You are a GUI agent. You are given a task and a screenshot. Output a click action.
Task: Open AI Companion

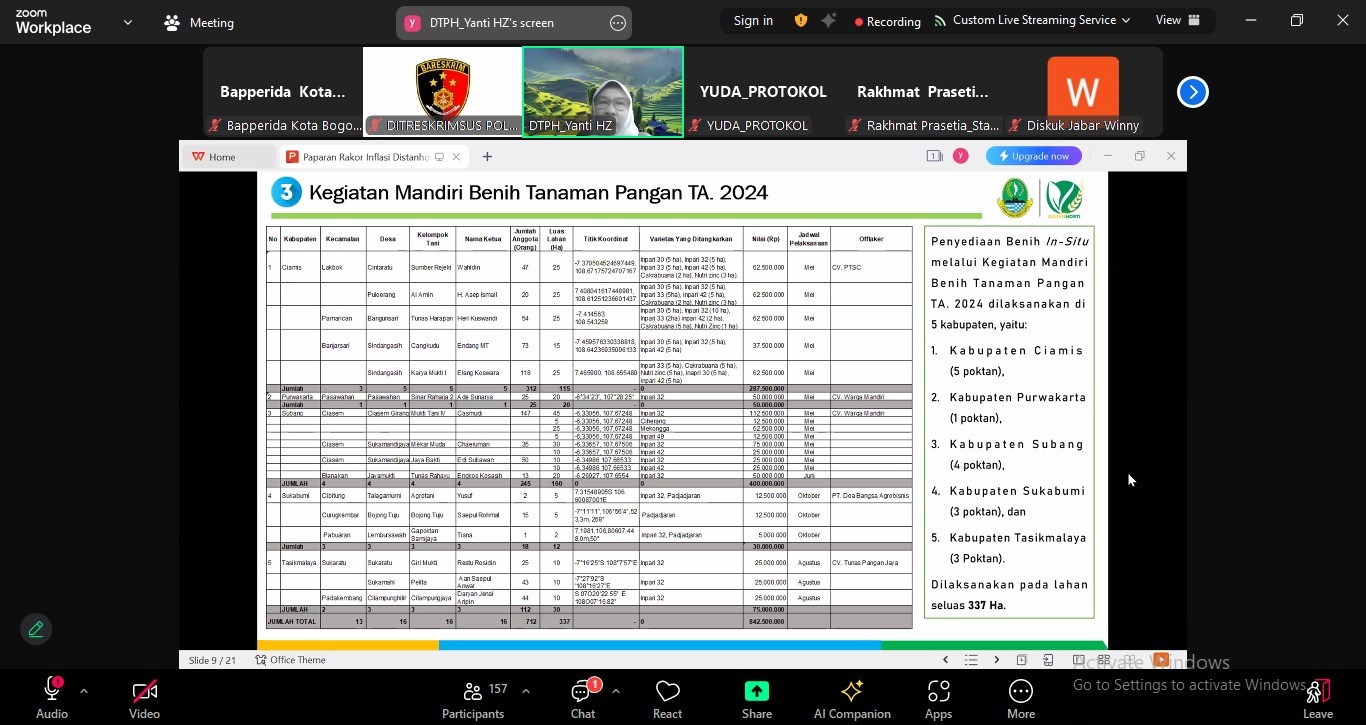click(x=852, y=698)
